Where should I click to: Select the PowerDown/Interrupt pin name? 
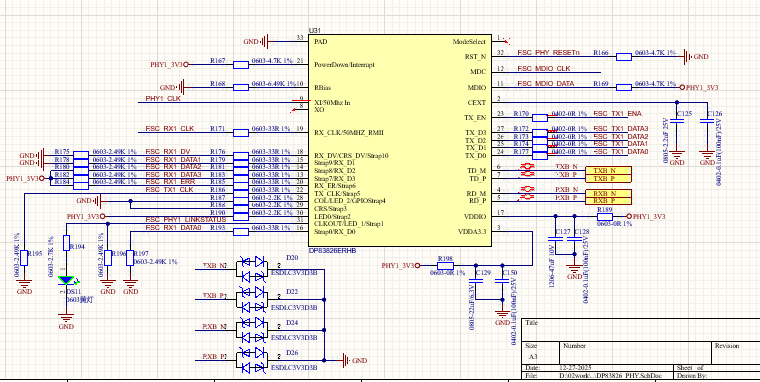click(x=344, y=64)
